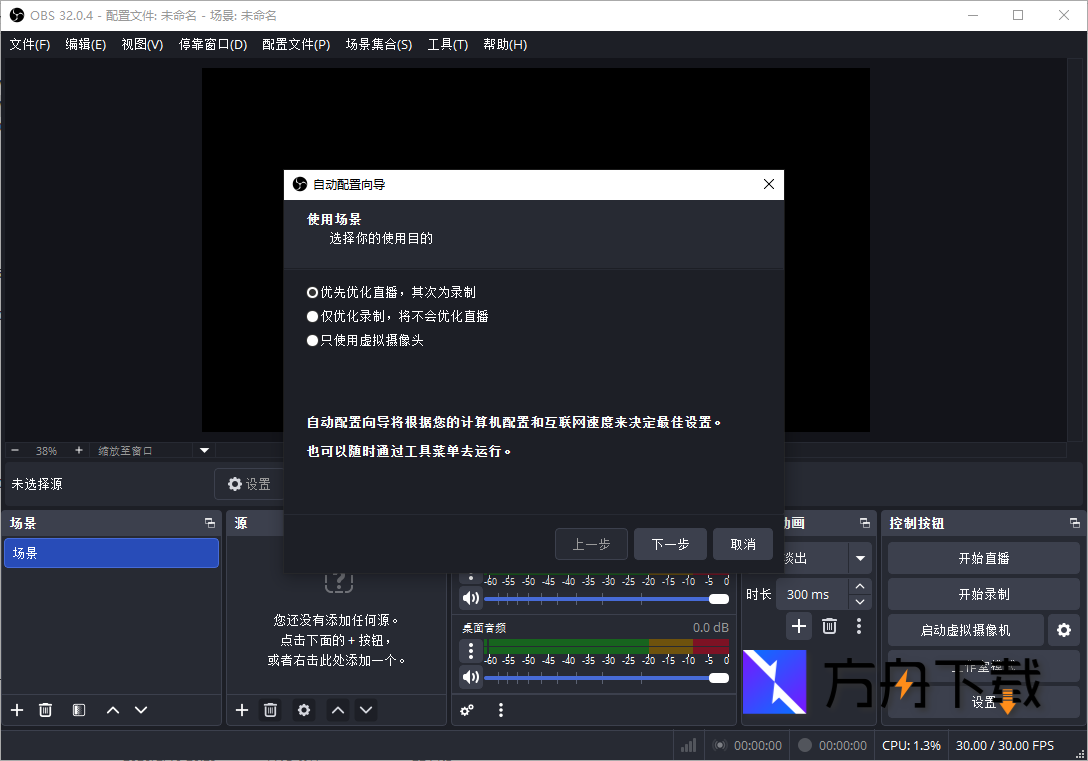This screenshot has width=1088, height=761.
Task: Select 场景 in the scenes list
Action: [111, 552]
